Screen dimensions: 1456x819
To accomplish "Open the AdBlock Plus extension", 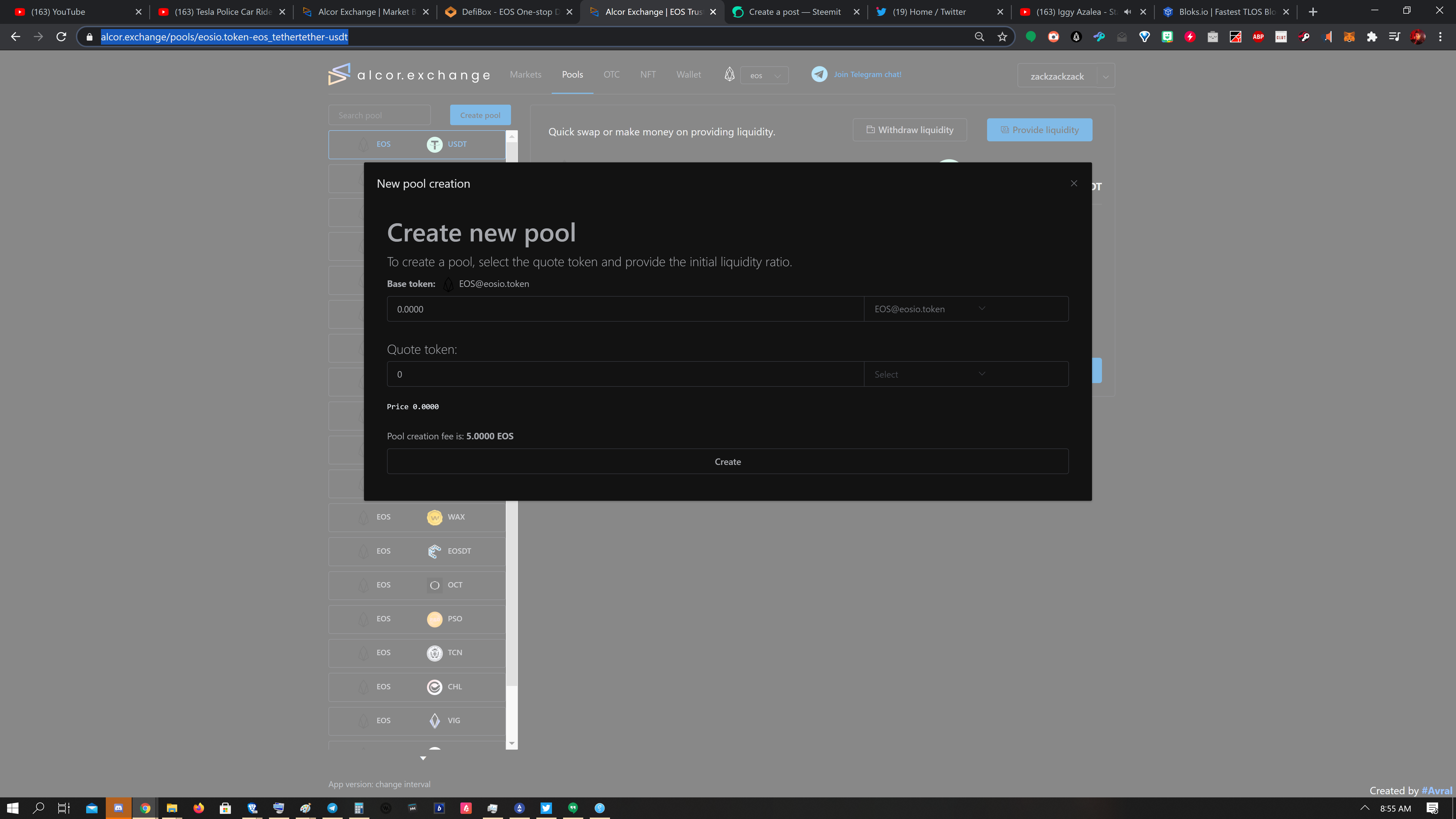I will (x=1258, y=37).
